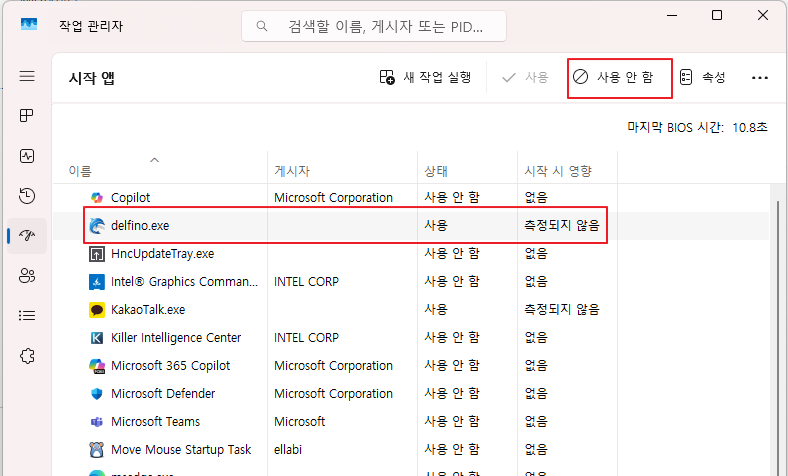
Task: Open the Performance page icon in sidebar
Action: [27, 156]
